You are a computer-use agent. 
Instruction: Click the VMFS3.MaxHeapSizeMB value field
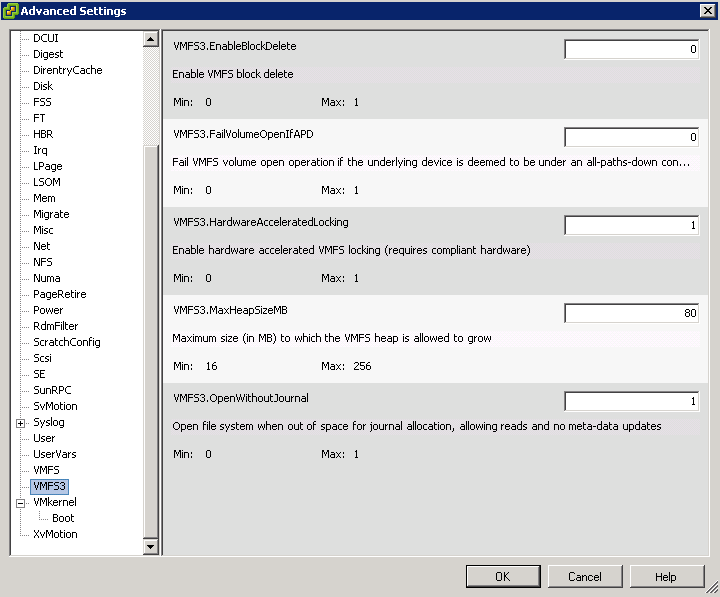click(x=631, y=313)
